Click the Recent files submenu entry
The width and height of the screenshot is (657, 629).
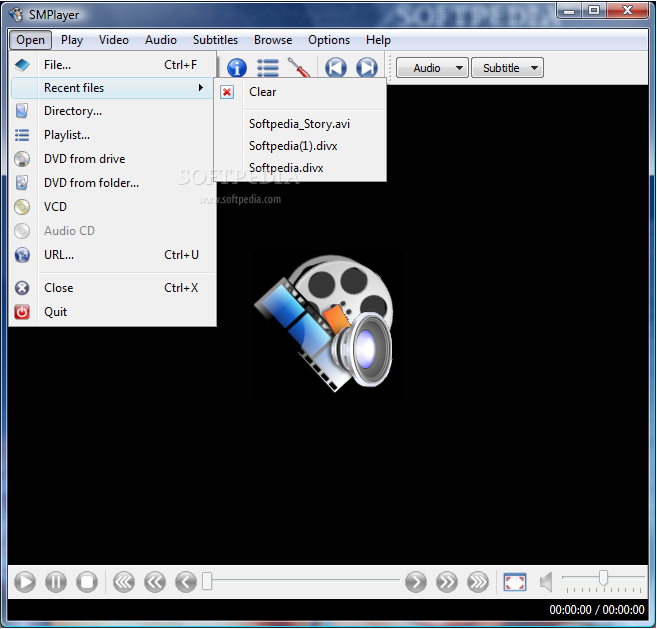(x=112, y=88)
